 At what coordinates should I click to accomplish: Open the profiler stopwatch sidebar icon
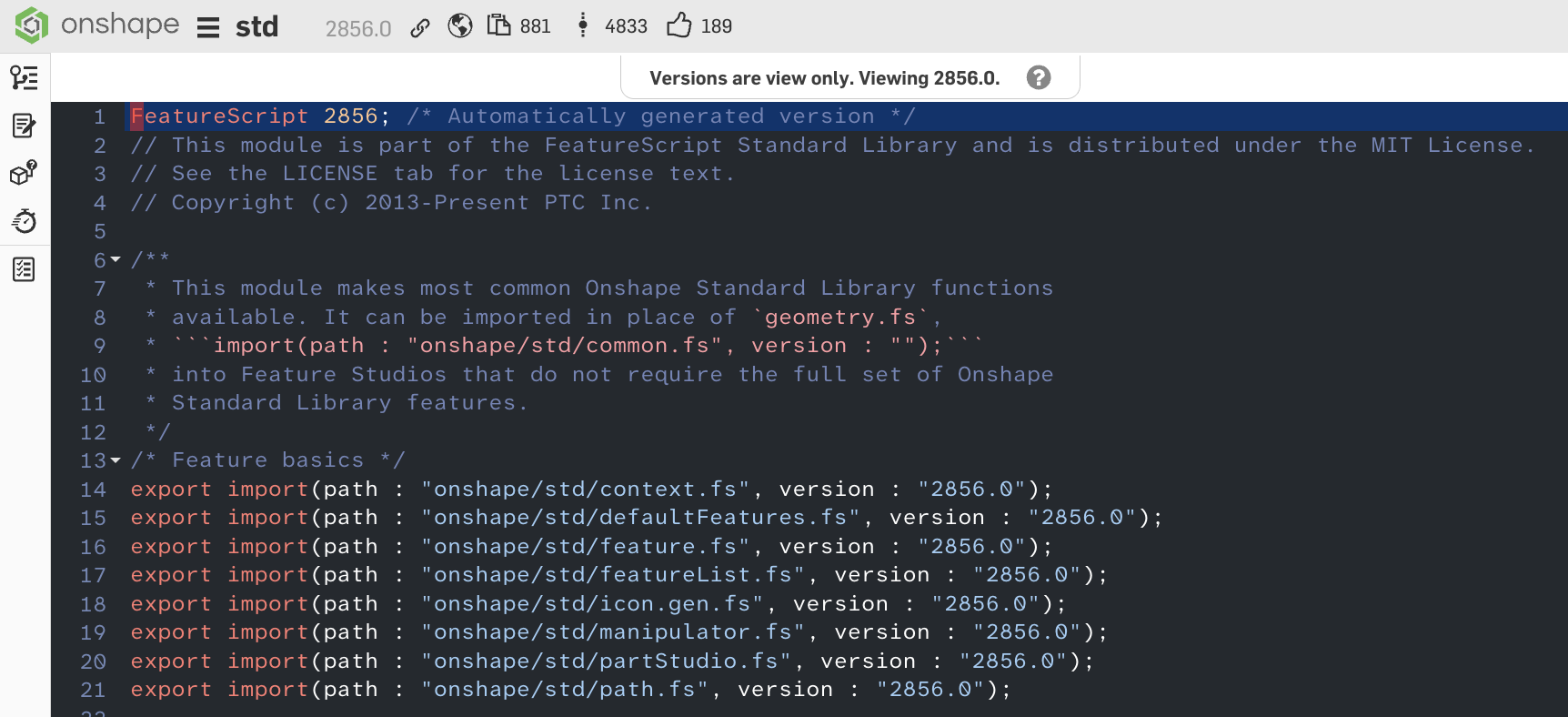[x=25, y=221]
